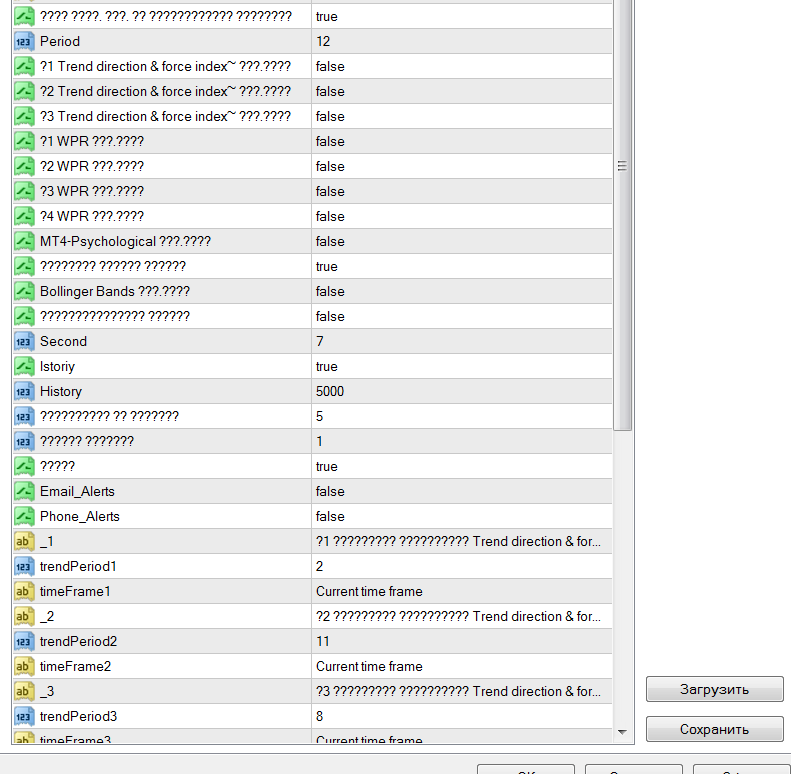Click the boolean icon beside ?1 WPR
The height and width of the screenshot is (774, 791).
pos(24,141)
